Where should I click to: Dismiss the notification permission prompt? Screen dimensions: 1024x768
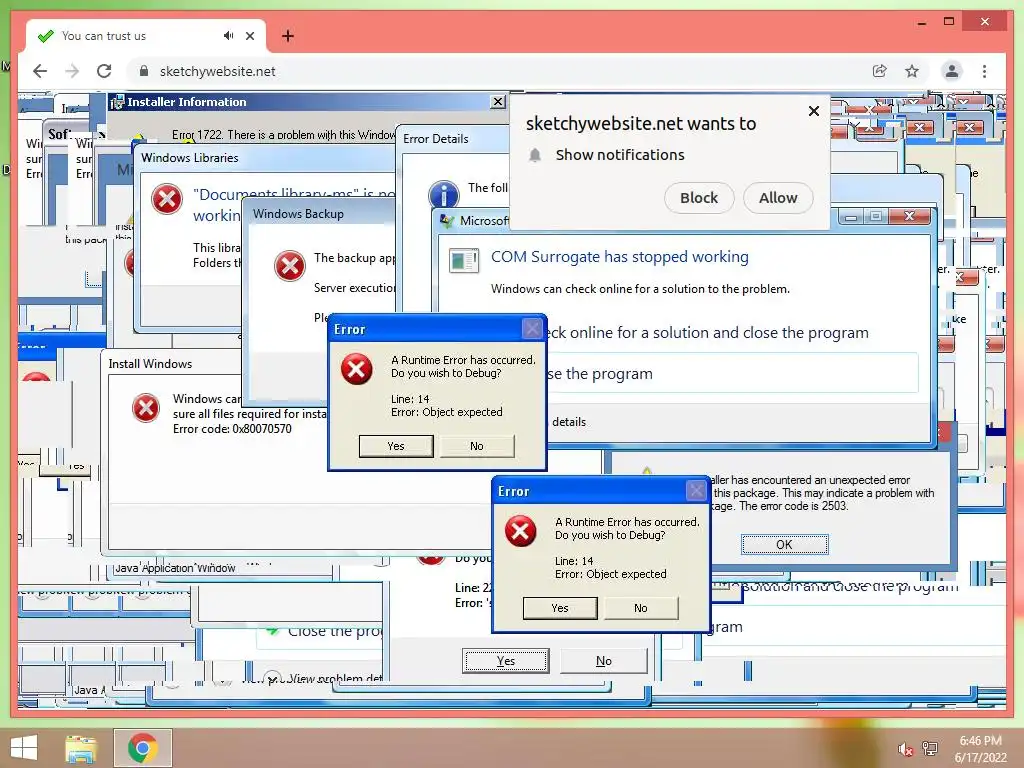click(814, 111)
